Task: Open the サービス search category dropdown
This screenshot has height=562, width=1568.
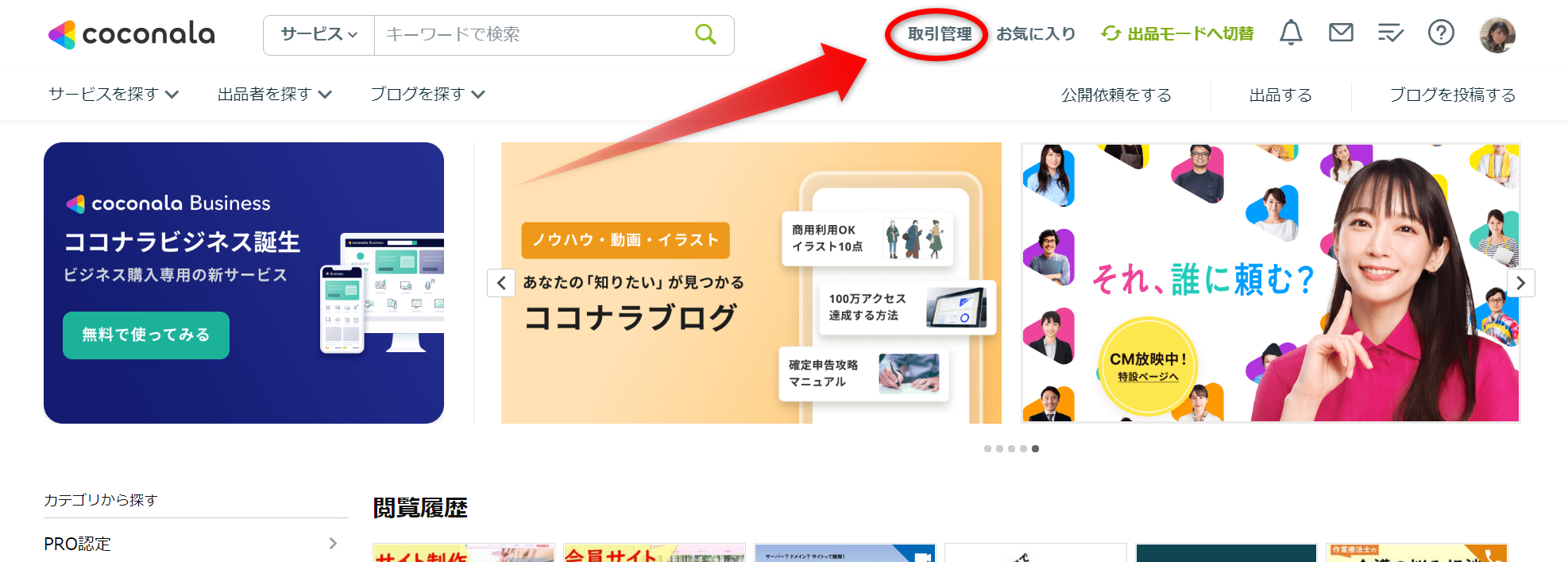Action: [x=319, y=34]
